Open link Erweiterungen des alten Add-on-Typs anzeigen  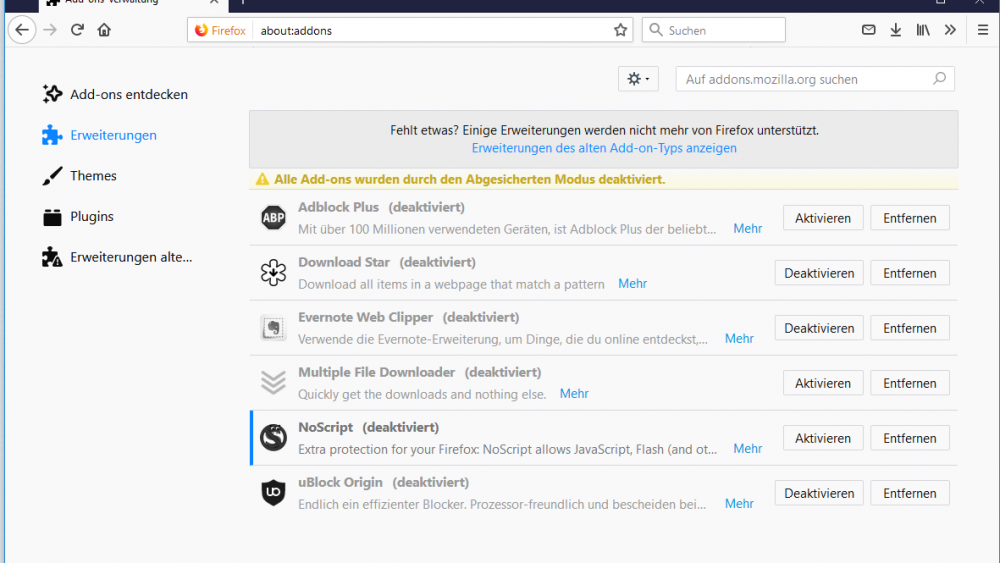[604, 148]
